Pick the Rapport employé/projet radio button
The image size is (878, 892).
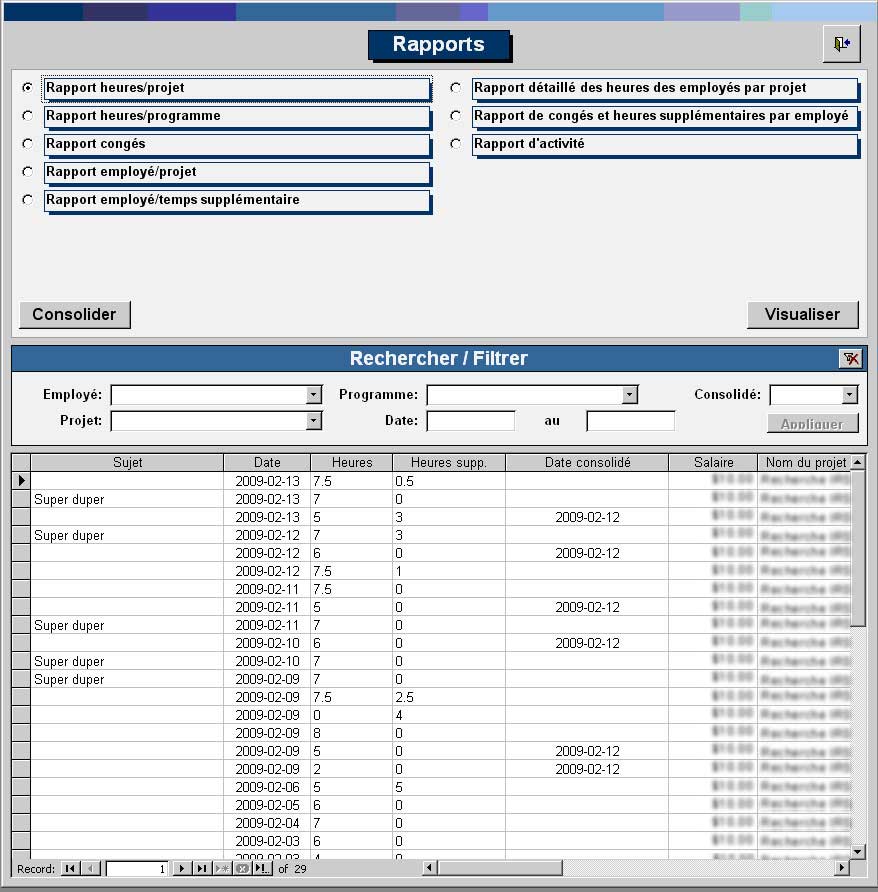(x=27, y=171)
